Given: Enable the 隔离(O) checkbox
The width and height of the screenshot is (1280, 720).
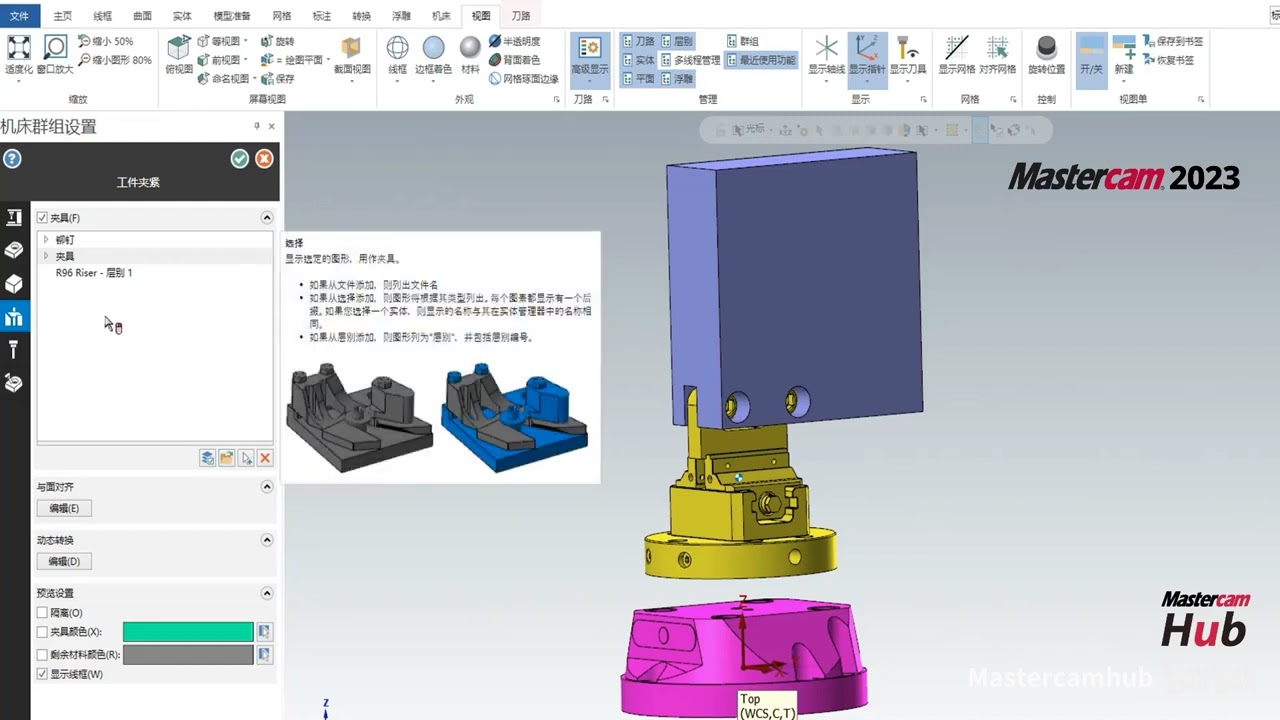Looking at the screenshot, I should point(42,613).
